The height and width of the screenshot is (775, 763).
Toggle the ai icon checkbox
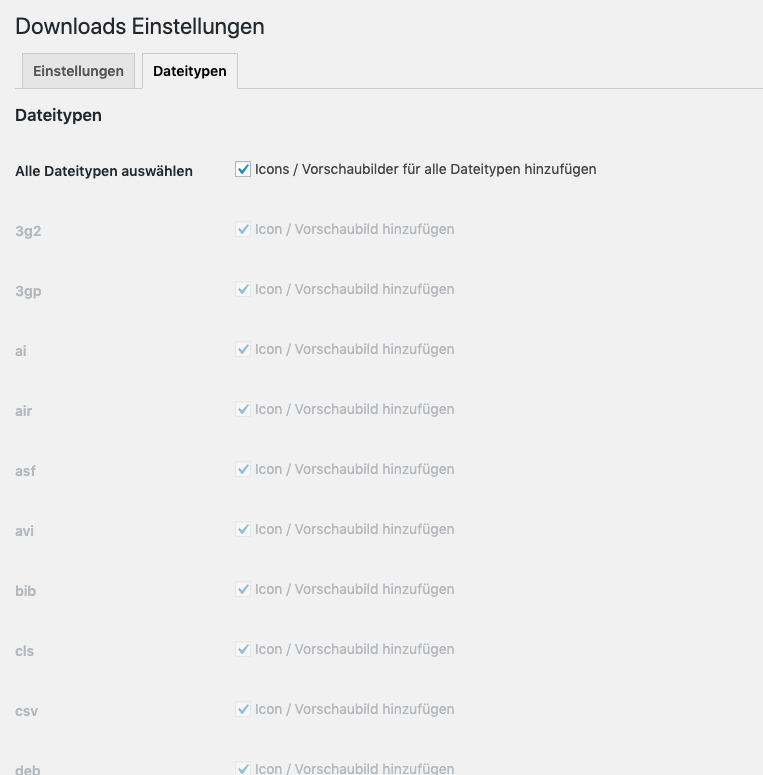(x=243, y=350)
